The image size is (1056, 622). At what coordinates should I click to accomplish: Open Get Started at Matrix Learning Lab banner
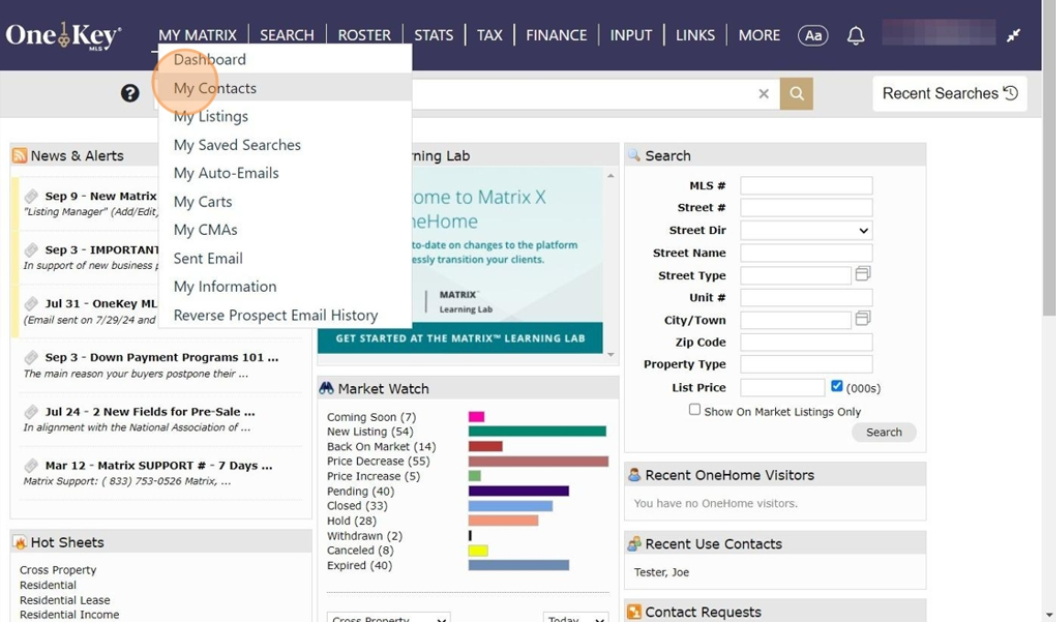point(460,338)
